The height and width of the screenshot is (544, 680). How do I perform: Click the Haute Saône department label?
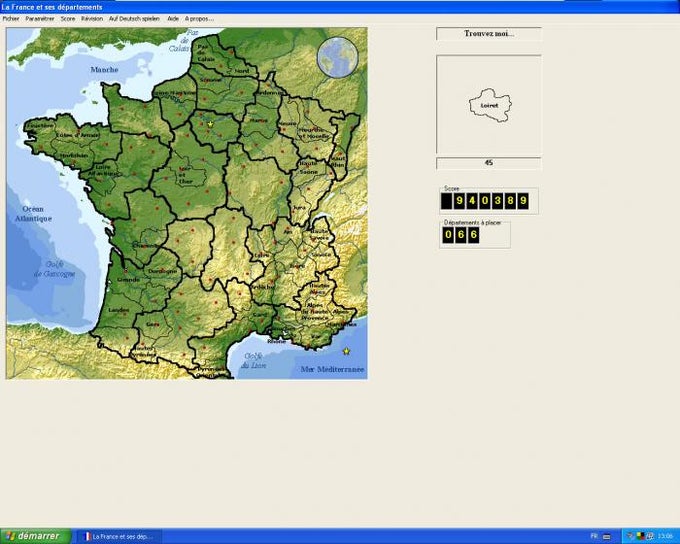(x=309, y=168)
